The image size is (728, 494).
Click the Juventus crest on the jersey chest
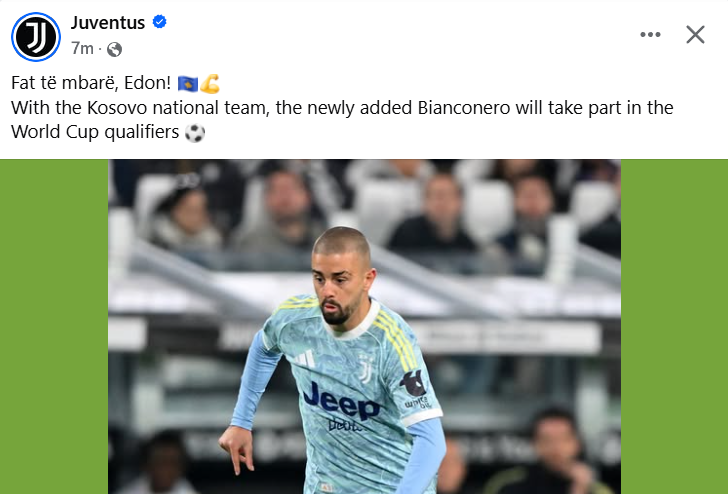pyautogui.click(x=366, y=368)
